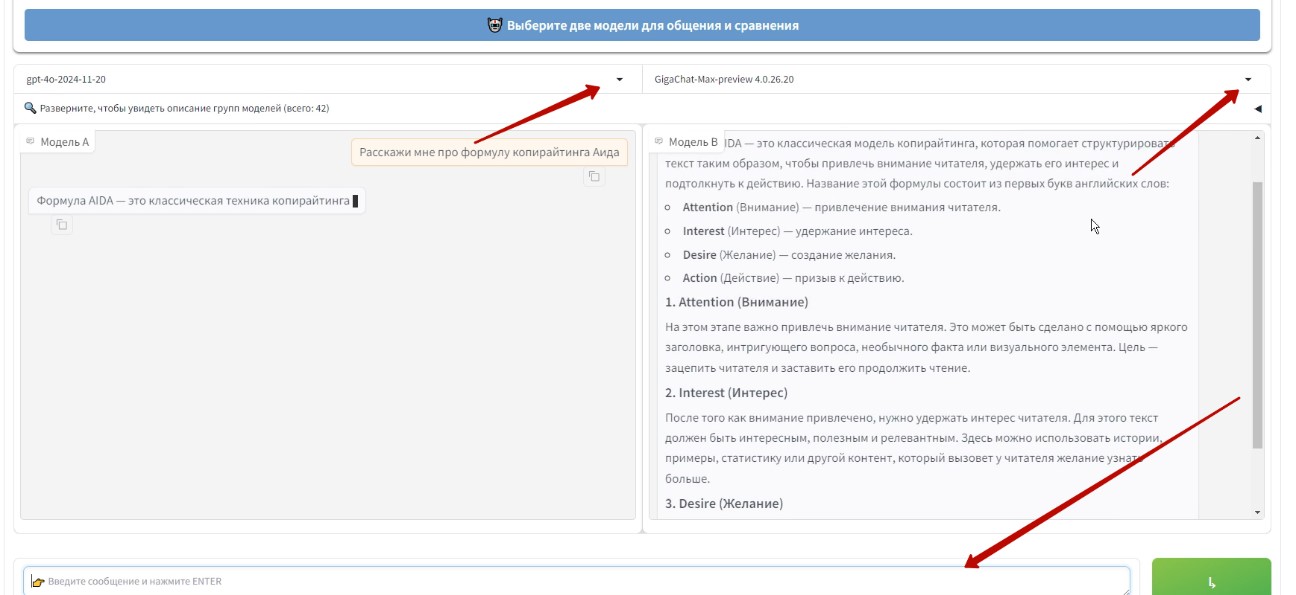Copy Model A's response text
Screen dimensions: 1296x595
tap(61, 225)
